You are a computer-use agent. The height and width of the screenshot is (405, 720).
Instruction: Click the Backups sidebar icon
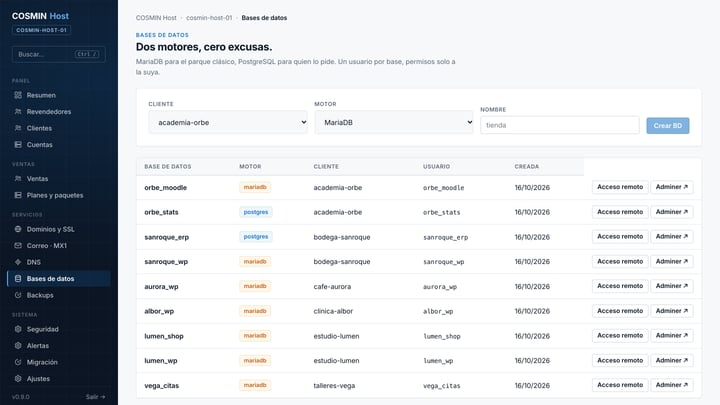pyautogui.click(x=18, y=295)
